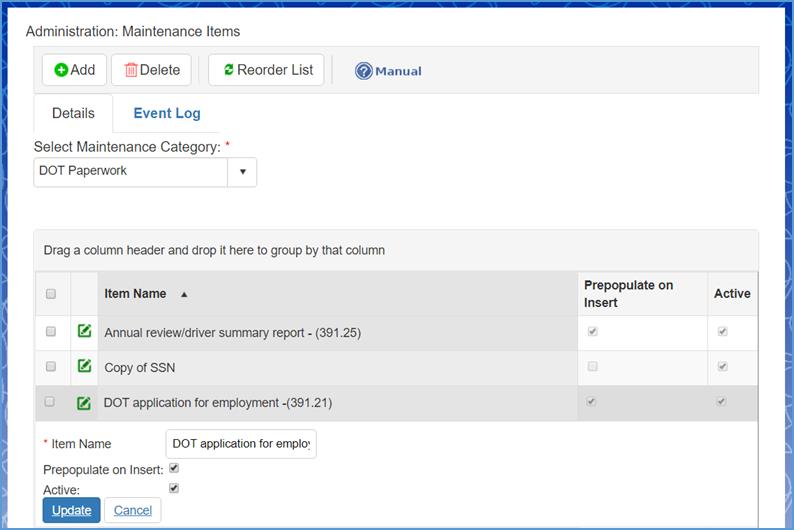
Task: Uncheck Prepopulate on Insert in edit form
Action: point(174,468)
